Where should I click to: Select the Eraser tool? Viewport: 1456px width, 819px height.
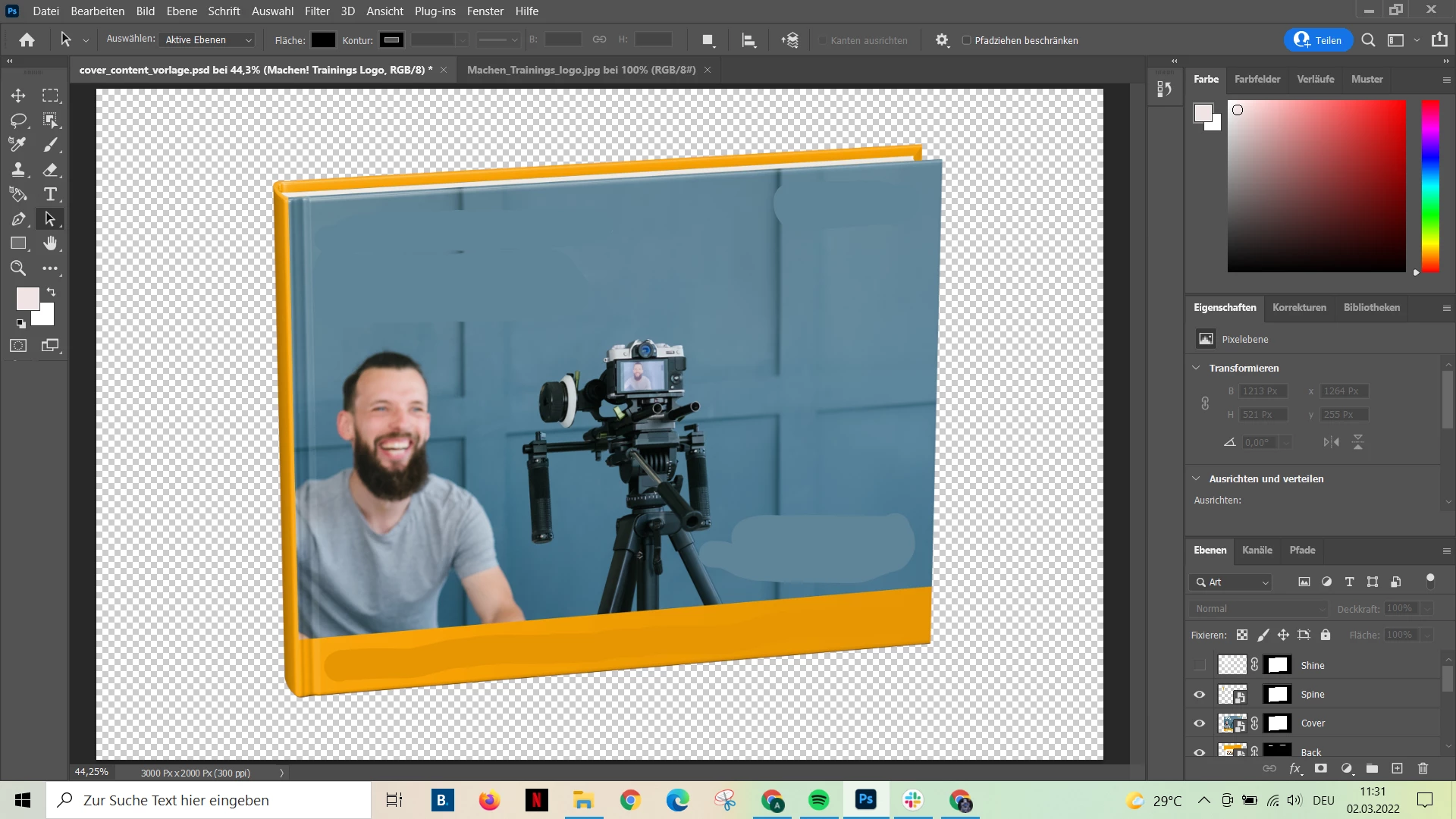tap(51, 170)
